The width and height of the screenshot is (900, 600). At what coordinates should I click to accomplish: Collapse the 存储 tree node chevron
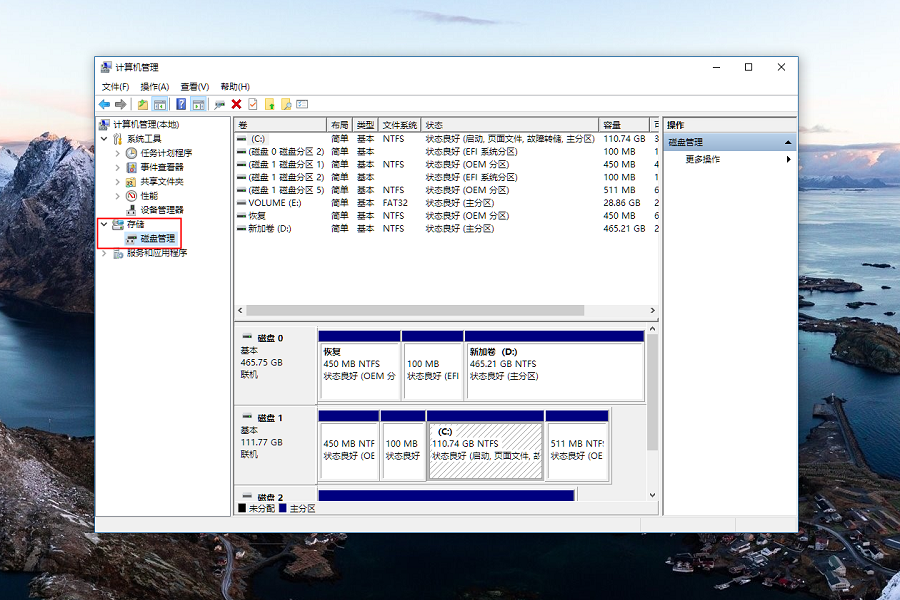tap(104, 224)
